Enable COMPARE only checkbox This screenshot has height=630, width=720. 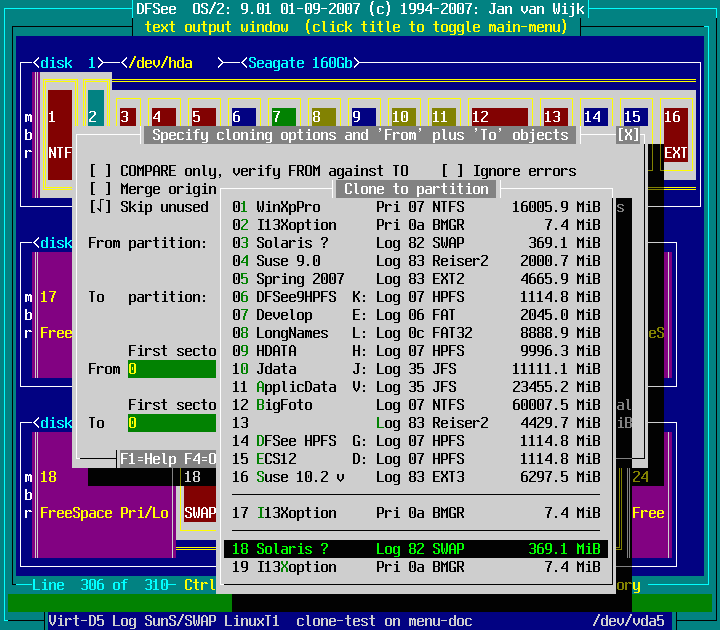pyautogui.click(x=100, y=171)
